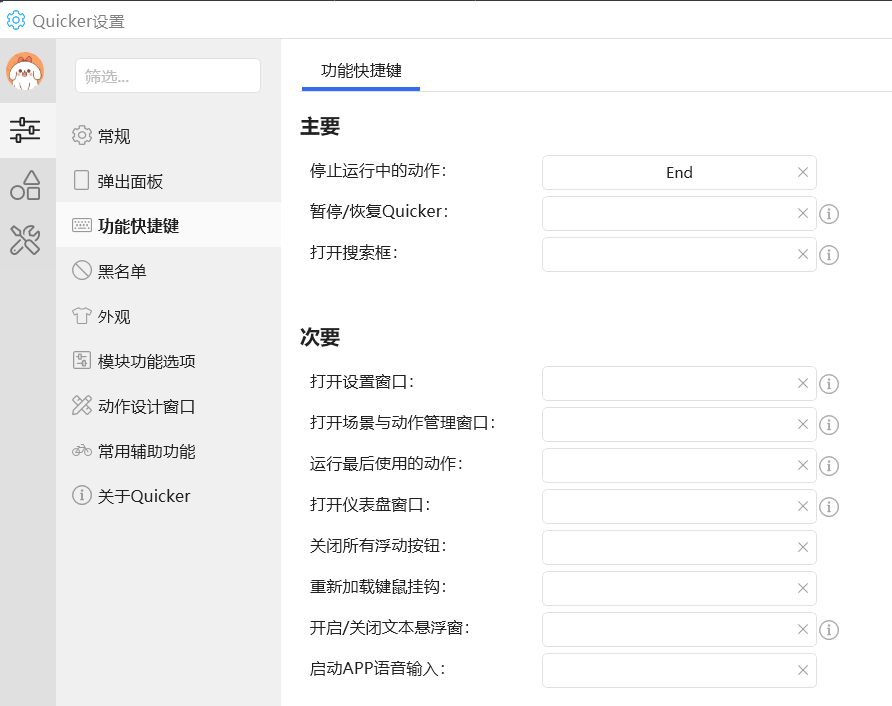Open the shapes icon in left rail
Screen dimensions: 892x706
[x=25, y=185]
